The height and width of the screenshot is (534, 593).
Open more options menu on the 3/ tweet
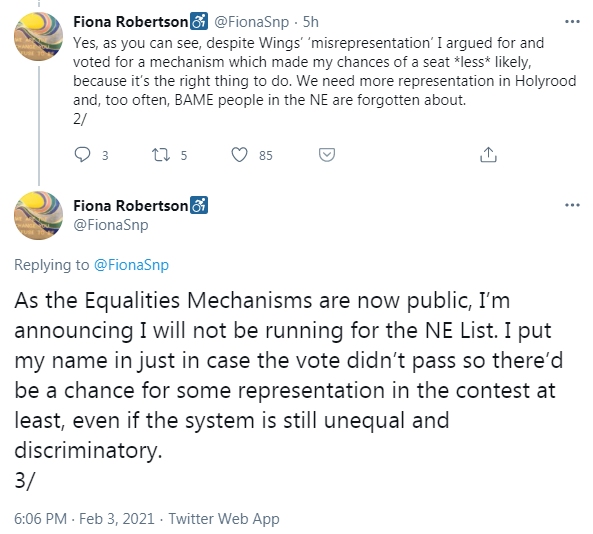(x=572, y=205)
